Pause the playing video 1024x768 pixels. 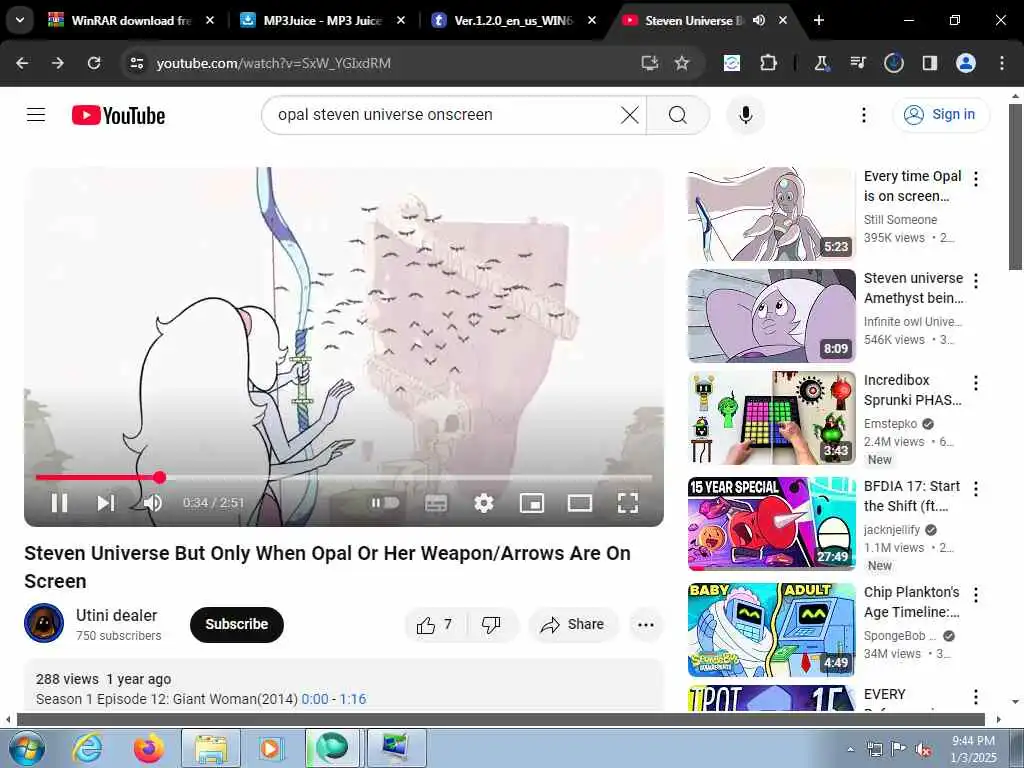click(59, 503)
